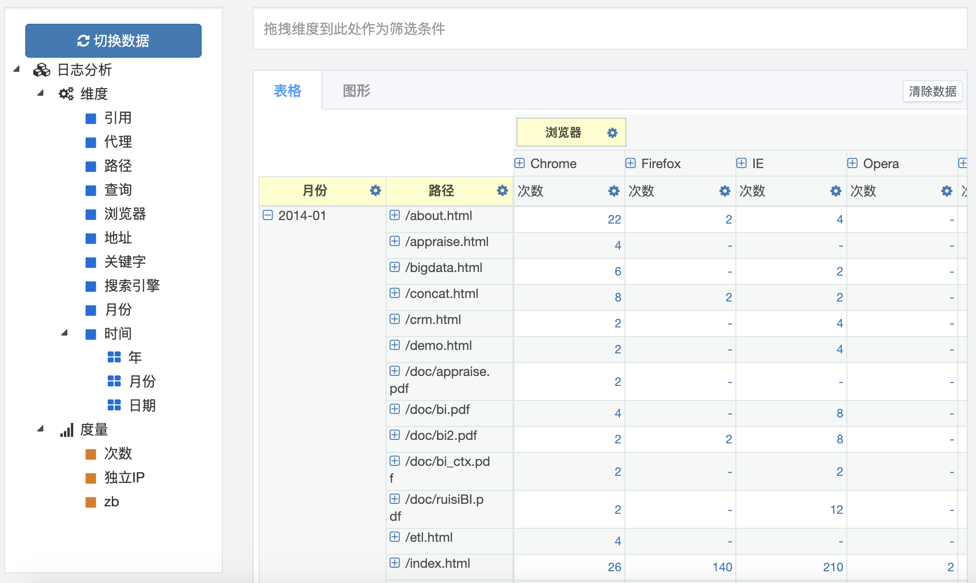Switch to the 图形 tab

click(356, 91)
